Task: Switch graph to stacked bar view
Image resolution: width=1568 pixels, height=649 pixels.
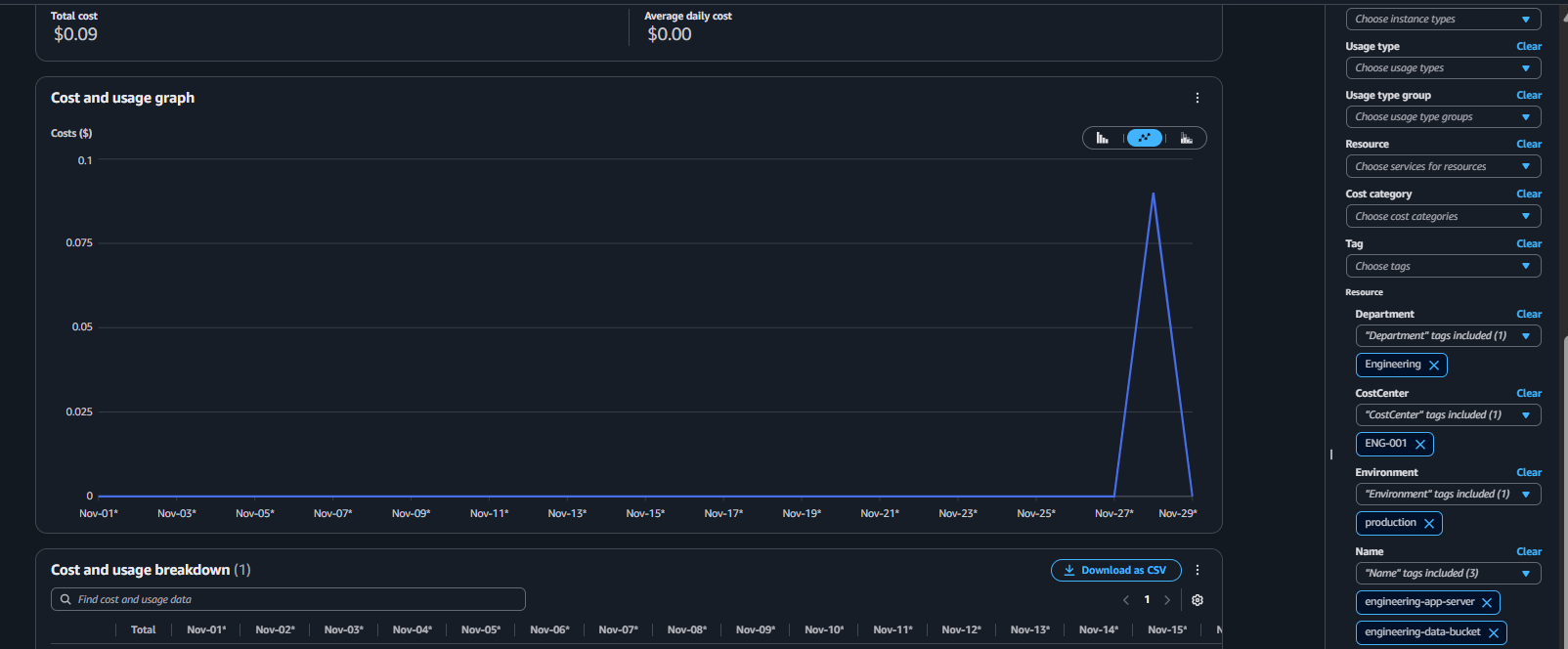Action: click(x=1186, y=138)
